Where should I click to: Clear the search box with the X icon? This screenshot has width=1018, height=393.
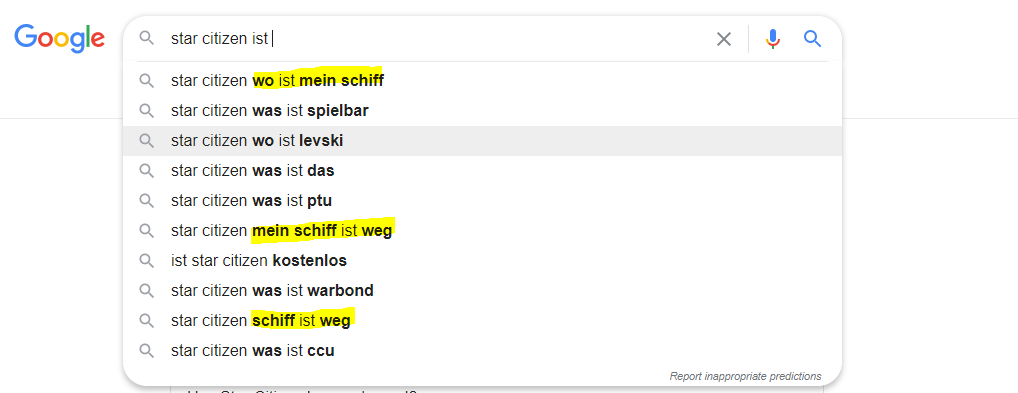724,39
